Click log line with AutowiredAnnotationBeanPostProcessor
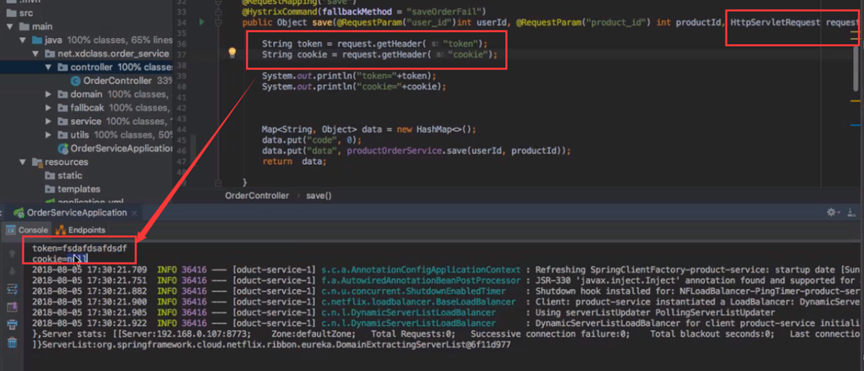Viewport: 864px width, 371px height. tap(446, 281)
